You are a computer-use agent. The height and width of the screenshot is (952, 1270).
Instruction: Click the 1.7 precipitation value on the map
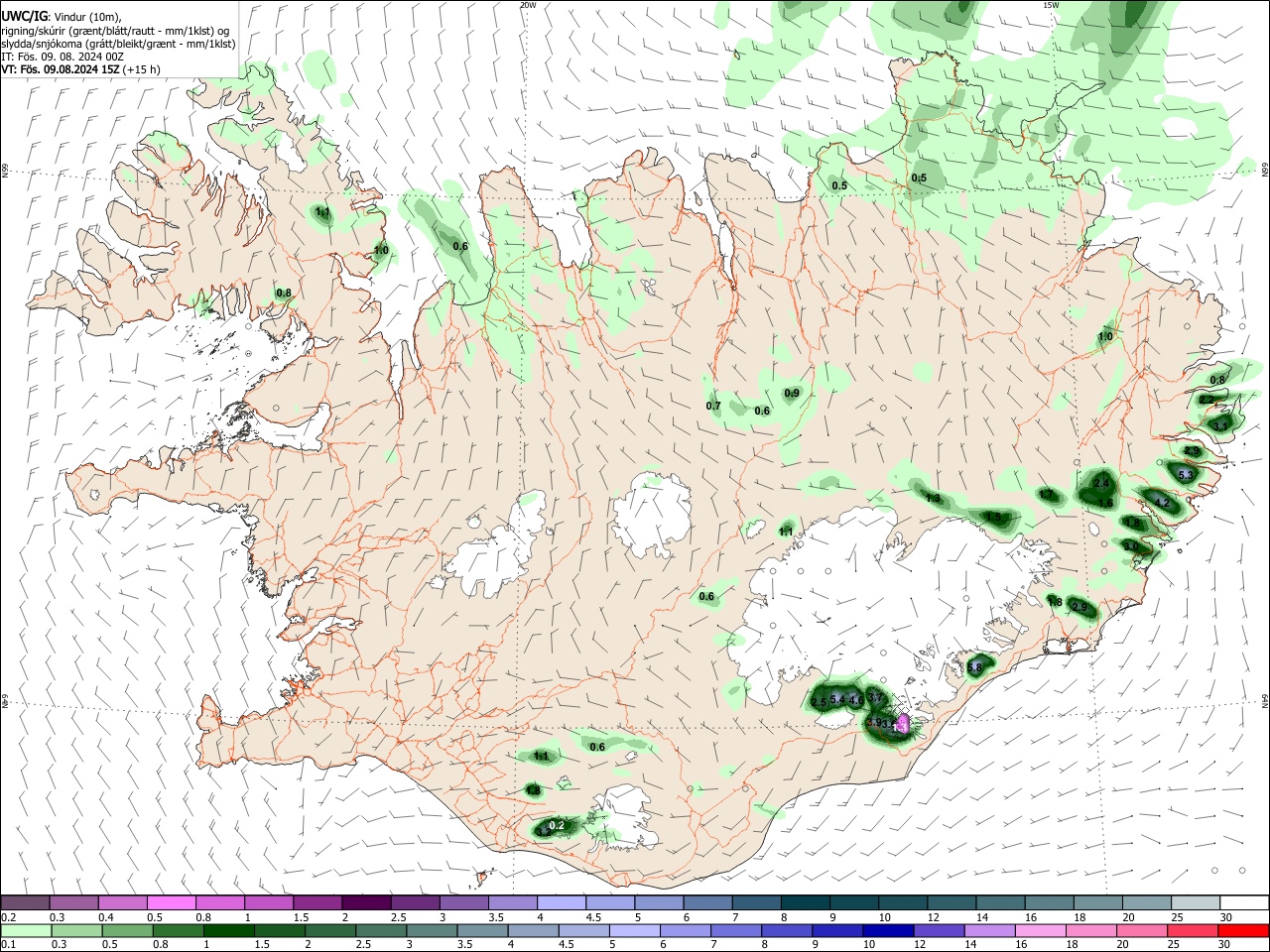point(1047,494)
